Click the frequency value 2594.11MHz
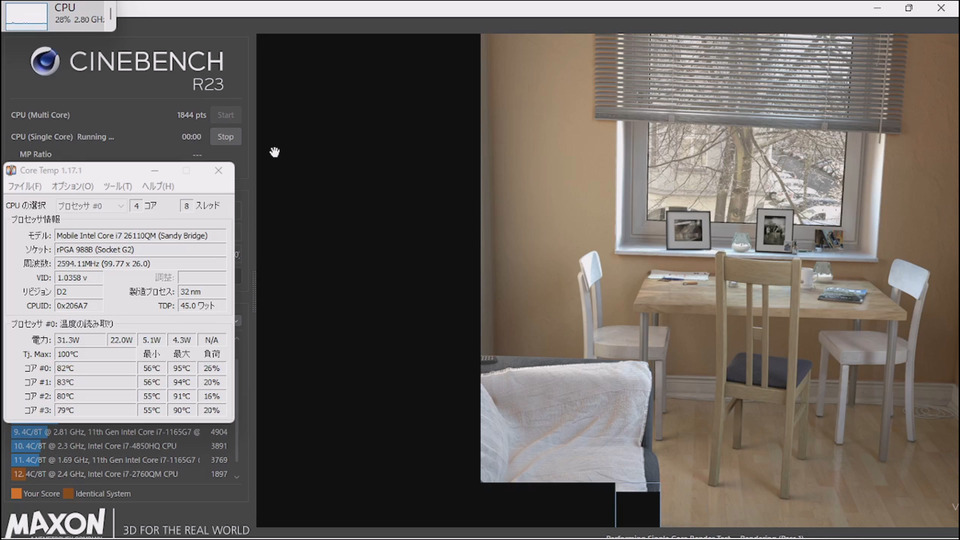 (x=141, y=263)
